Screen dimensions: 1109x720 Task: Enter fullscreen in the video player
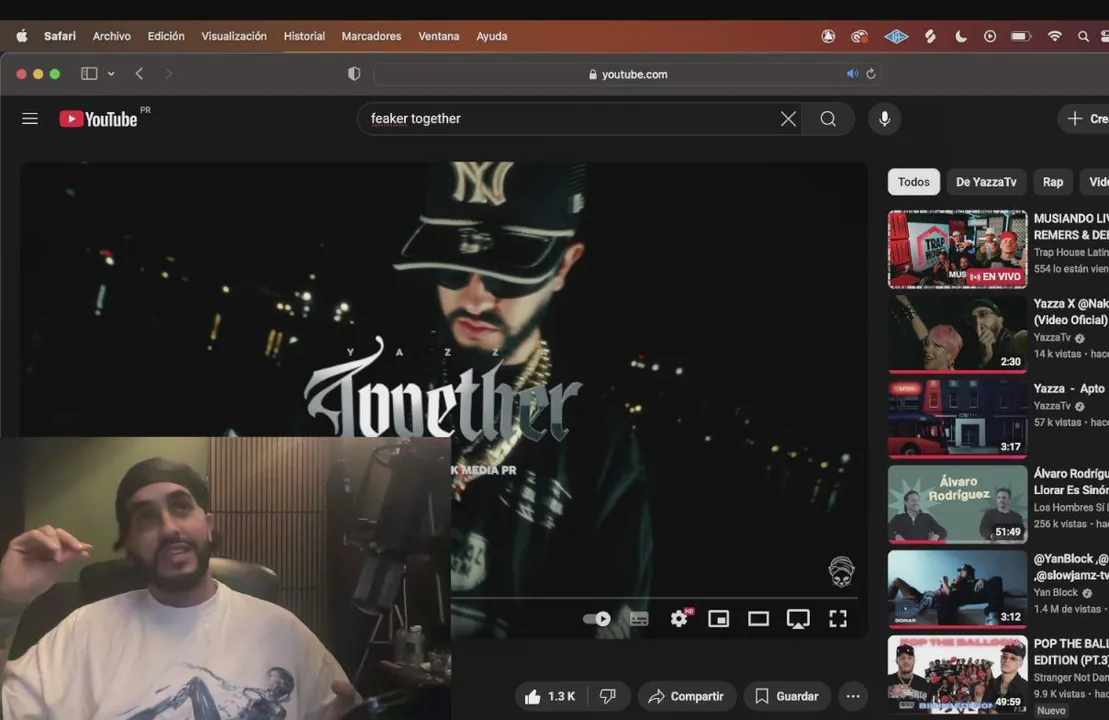pos(838,619)
